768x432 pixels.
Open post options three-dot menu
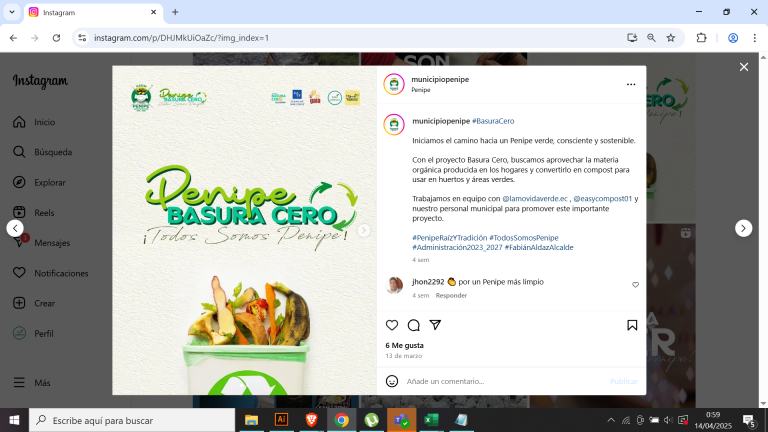[631, 85]
